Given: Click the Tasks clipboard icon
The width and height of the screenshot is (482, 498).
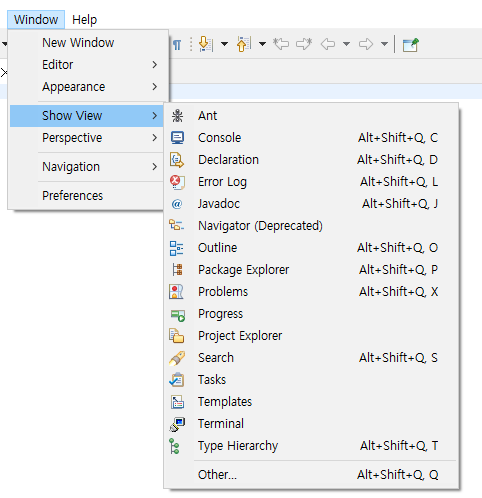Looking at the screenshot, I should point(176,380).
